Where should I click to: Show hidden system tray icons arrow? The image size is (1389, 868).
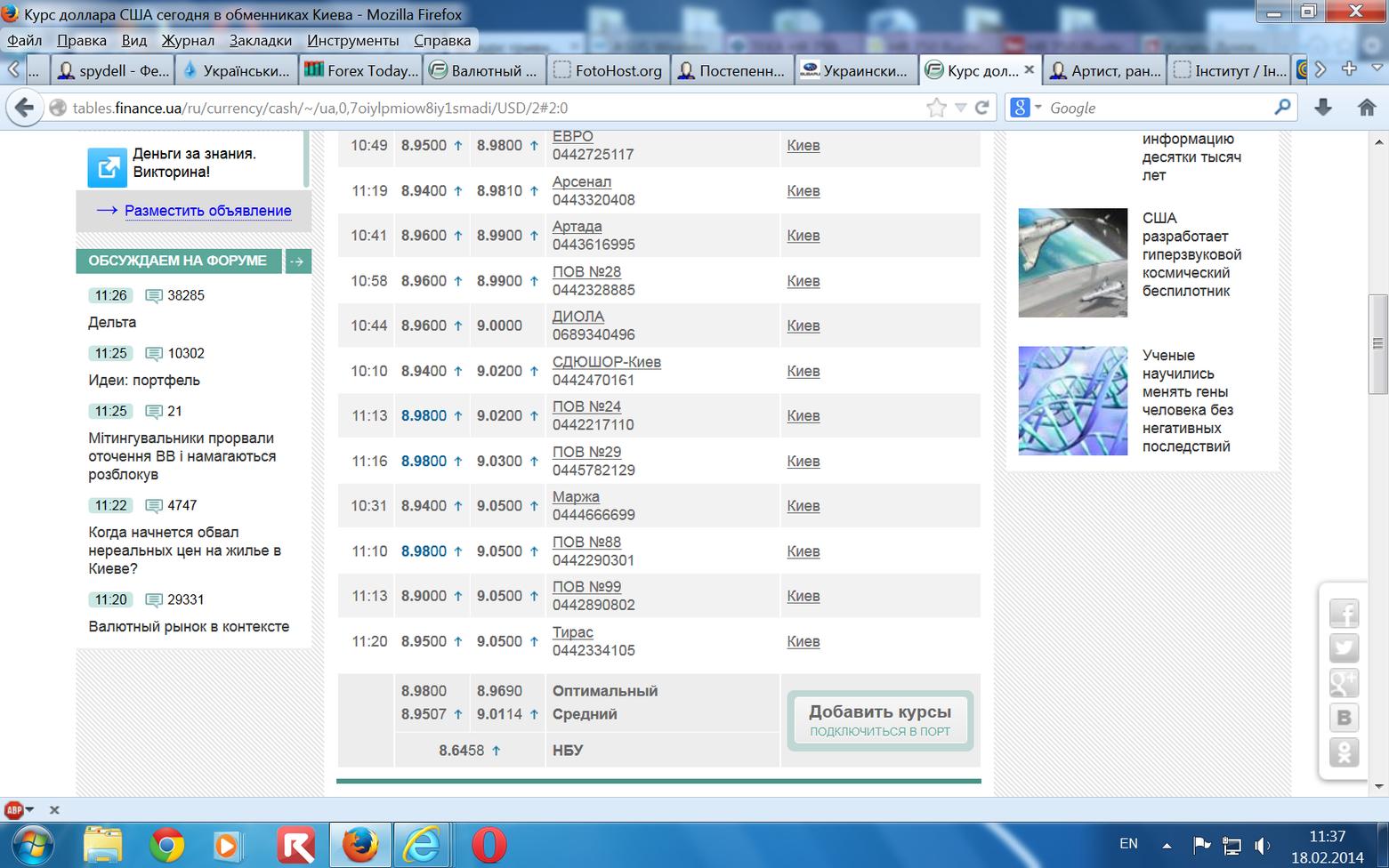pos(1167,845)
